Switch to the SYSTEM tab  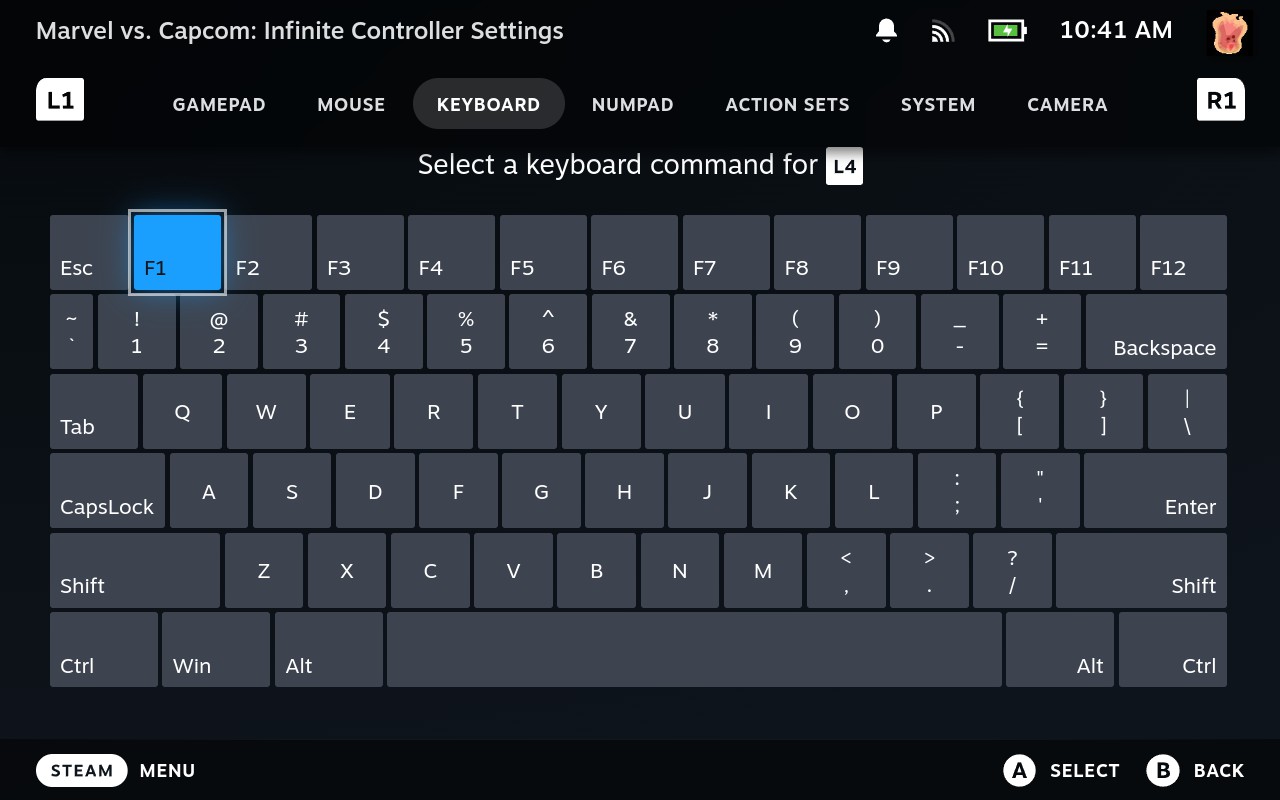click(938, 104)
